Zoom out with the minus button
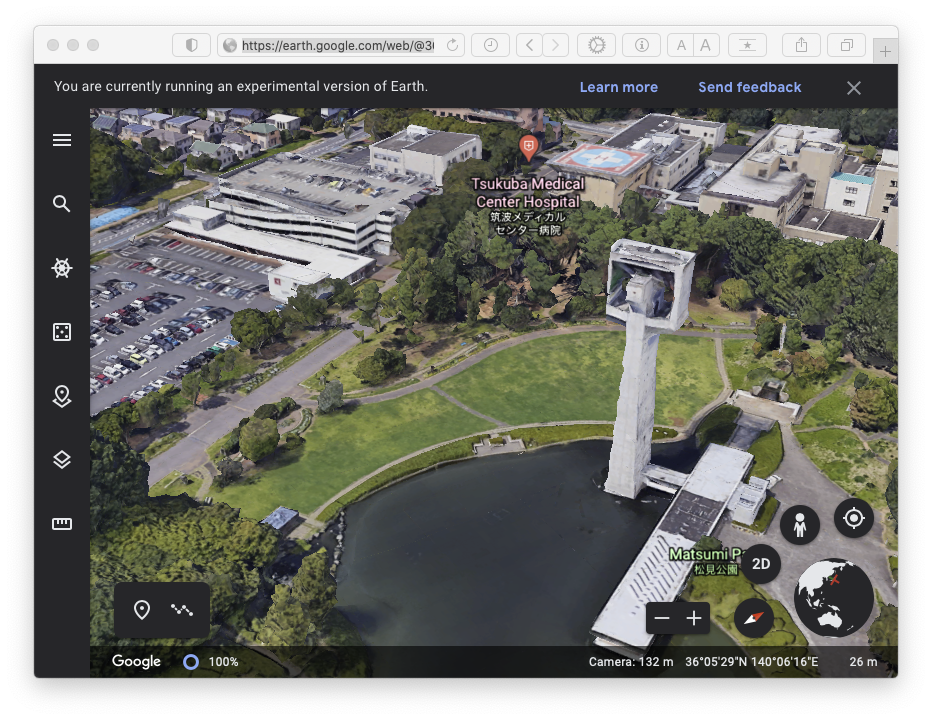 pyautogui.click(x=662, y=618)
